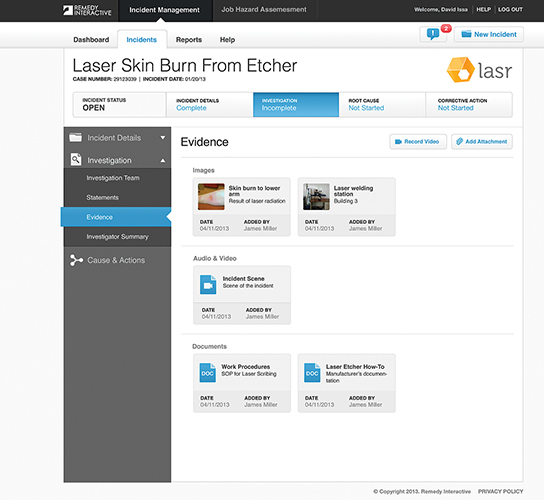Collapse the Investigation sidebar section arrow
This screenshot has width=544, height=500.
click(162, 161)
